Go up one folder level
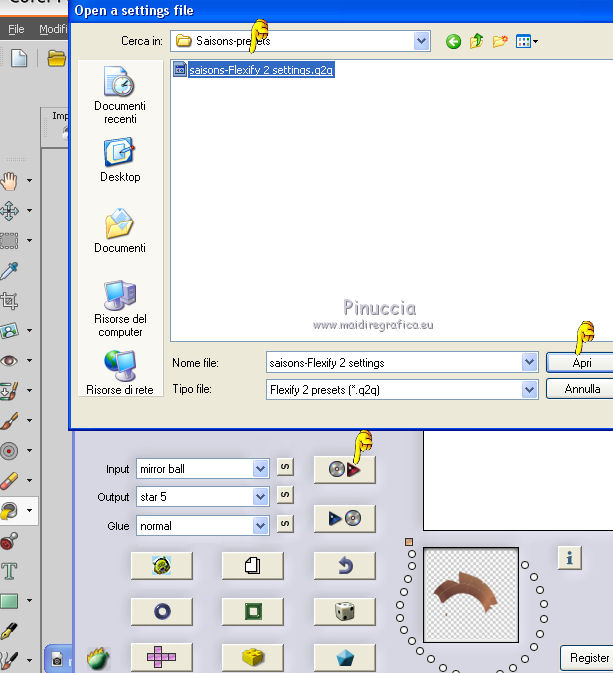This screenshot has height=673, width=613. click(x=477, y=42)
